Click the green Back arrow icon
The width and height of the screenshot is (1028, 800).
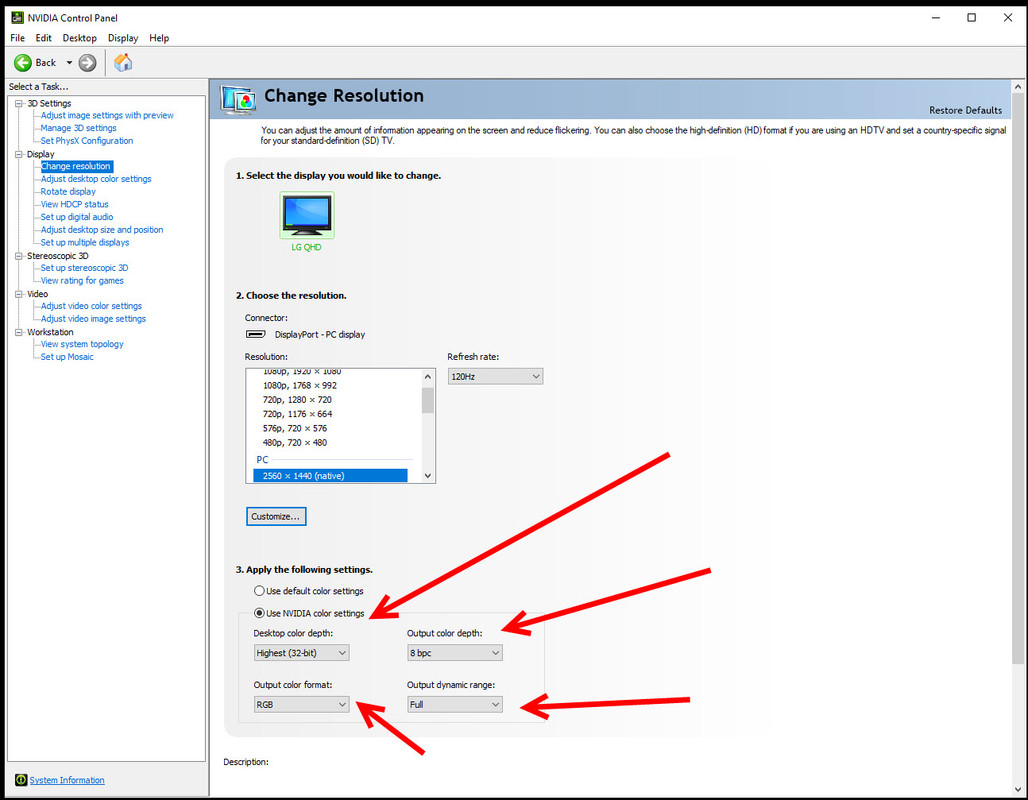tap(23, 63)
